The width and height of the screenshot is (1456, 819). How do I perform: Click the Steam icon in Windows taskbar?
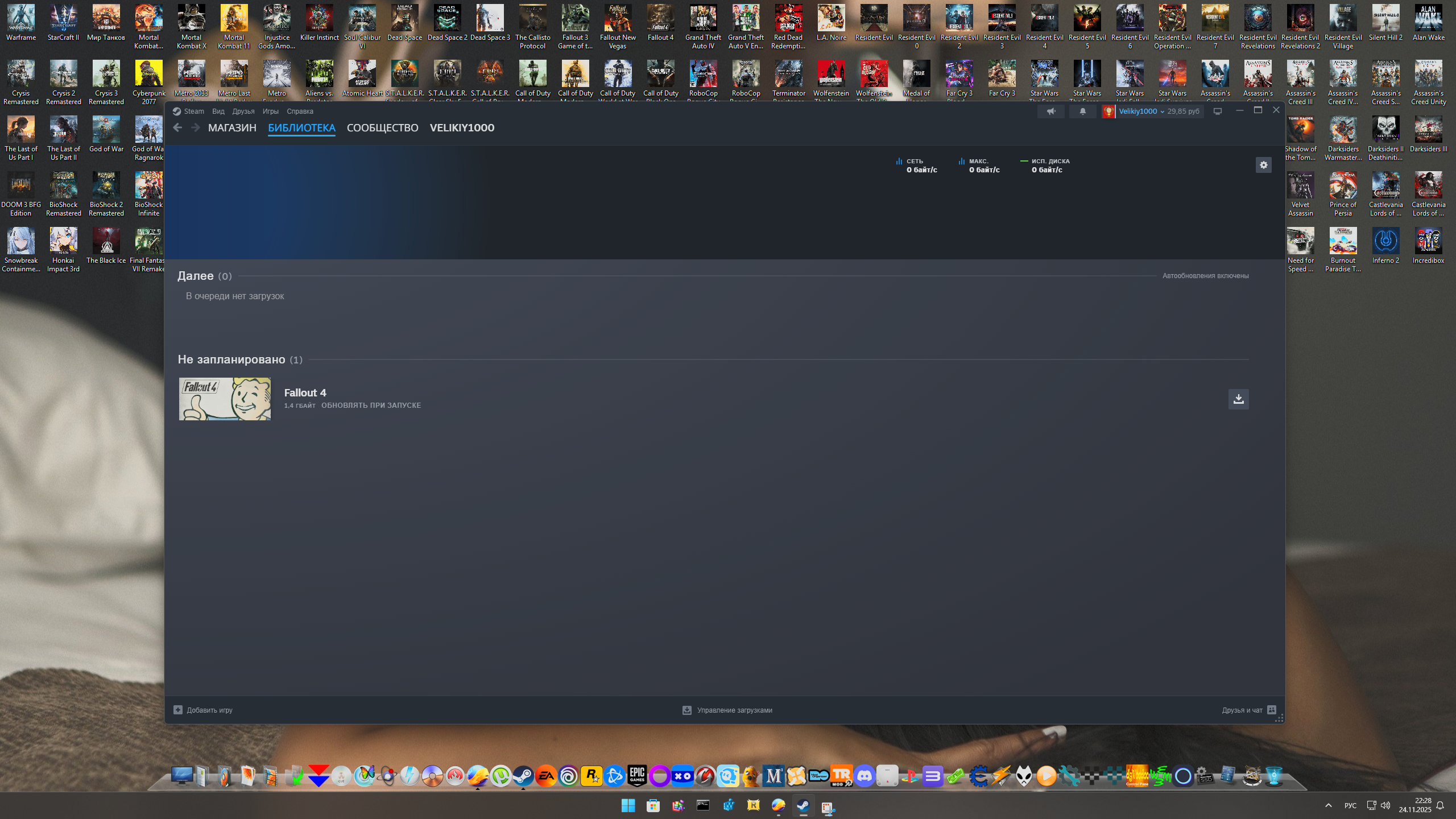pyautogui.click(x=803, y=805)
